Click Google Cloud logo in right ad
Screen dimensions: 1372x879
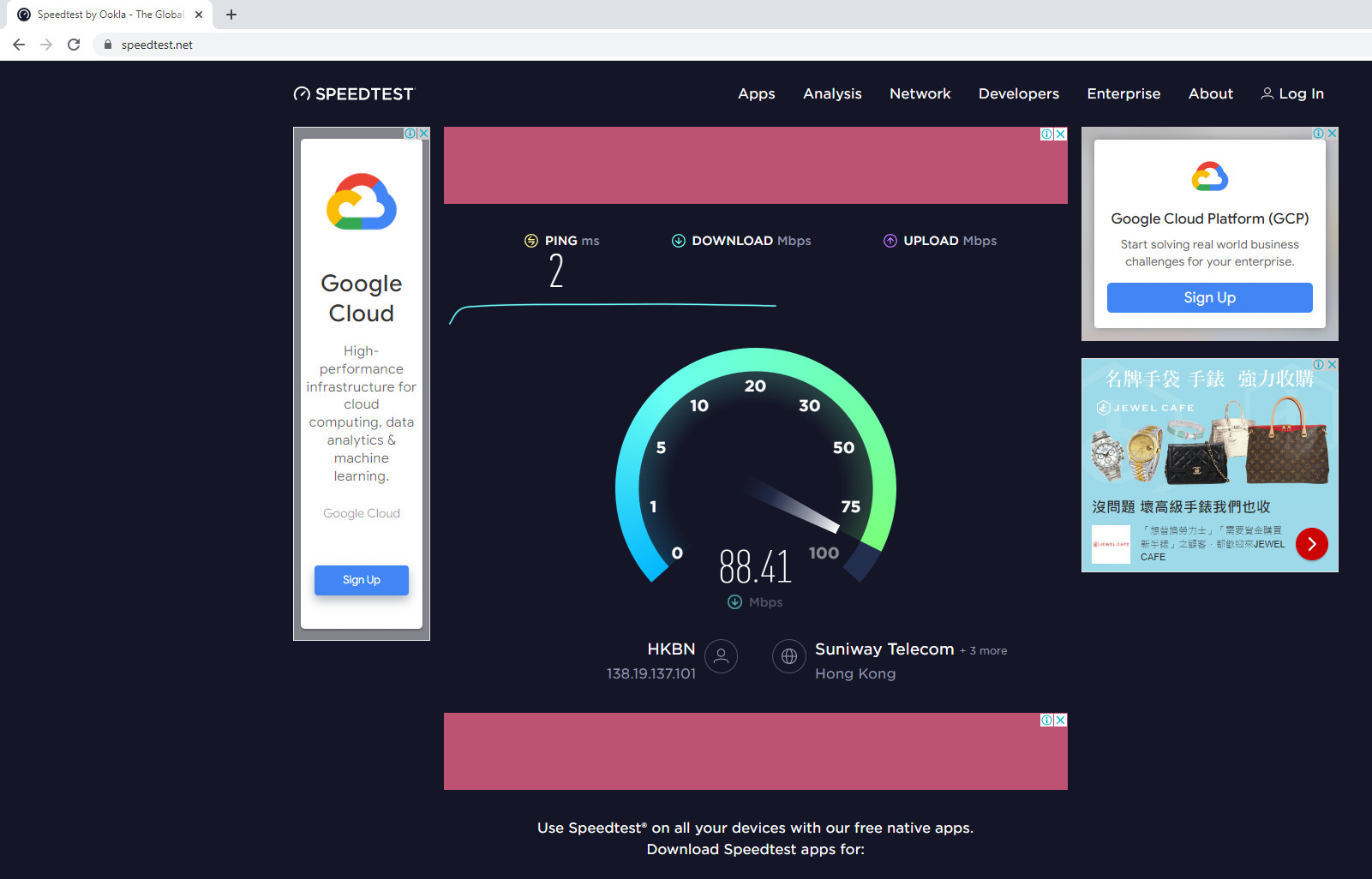click(x=1210, y=176)
